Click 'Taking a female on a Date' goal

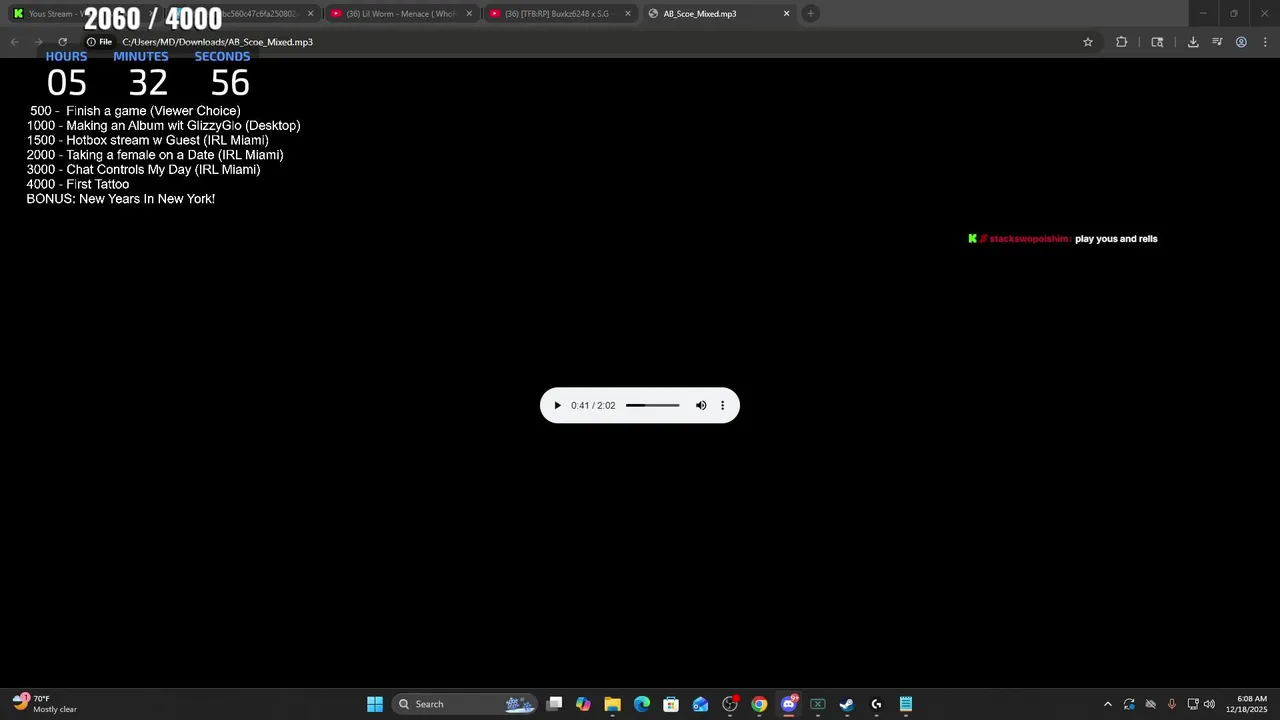pyautogui.click(x=155, y=155)
